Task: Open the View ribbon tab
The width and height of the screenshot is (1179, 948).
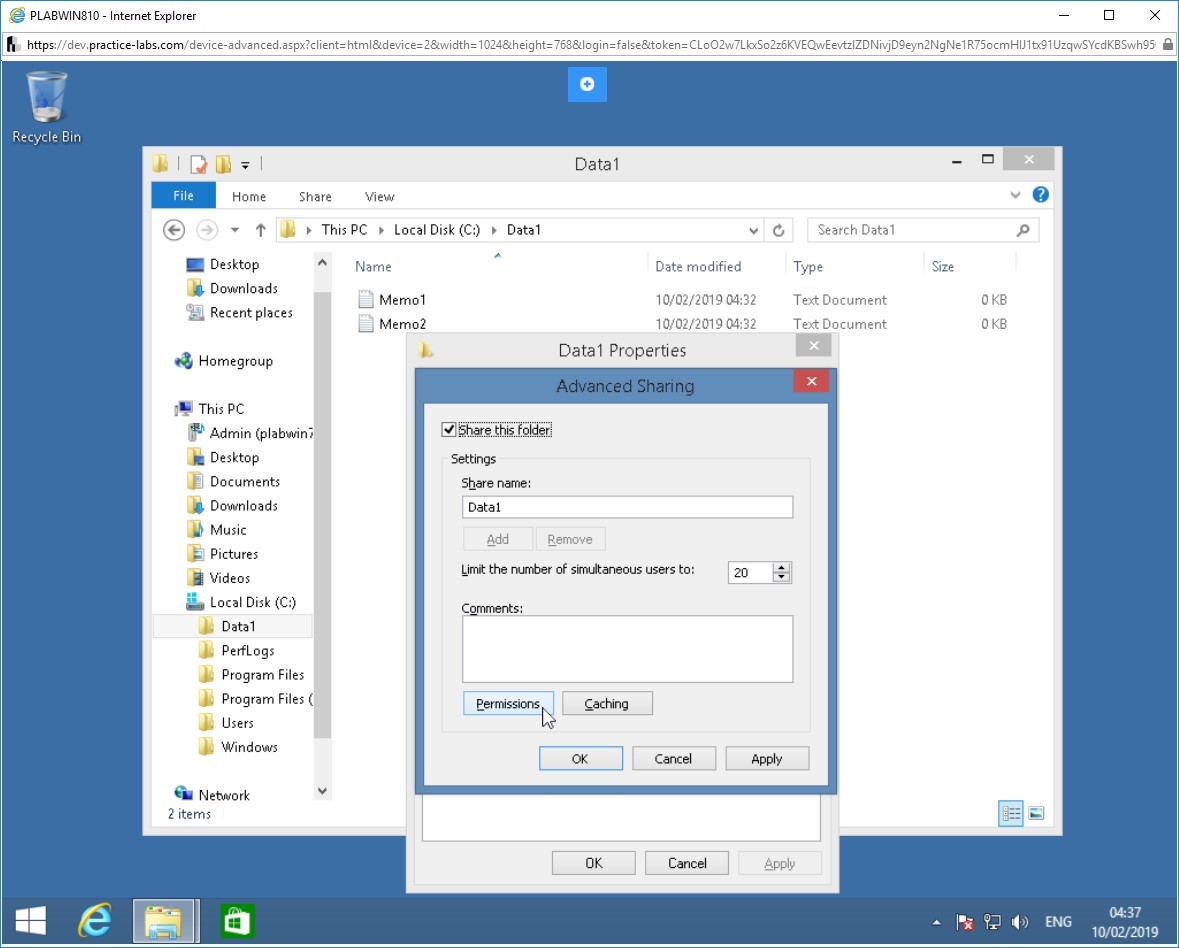Action: click(x=380, y=196)
